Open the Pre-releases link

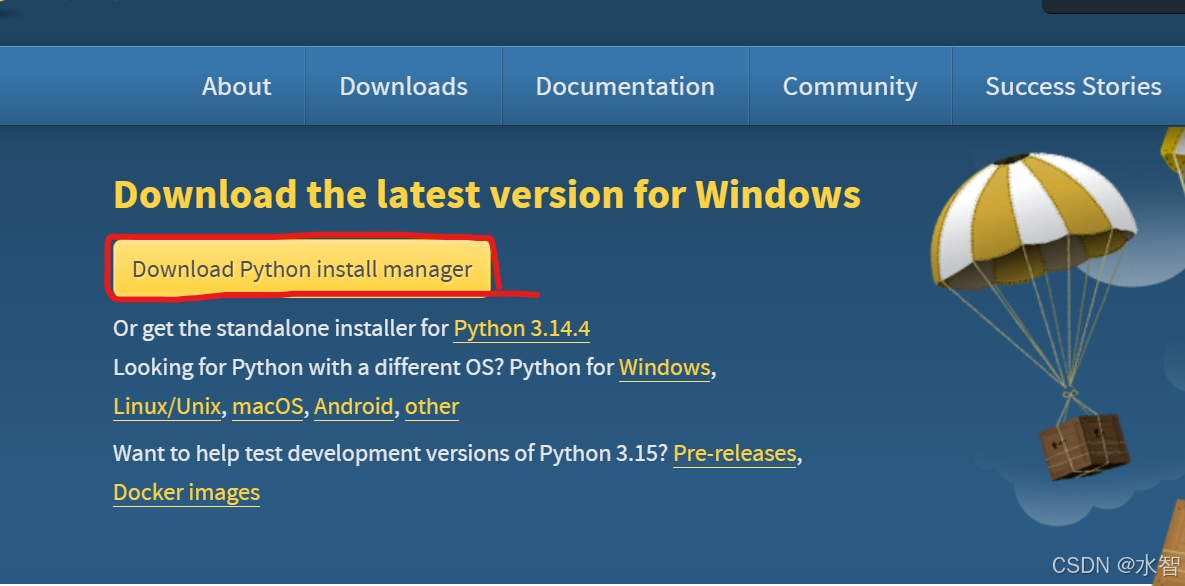(735, 454)
